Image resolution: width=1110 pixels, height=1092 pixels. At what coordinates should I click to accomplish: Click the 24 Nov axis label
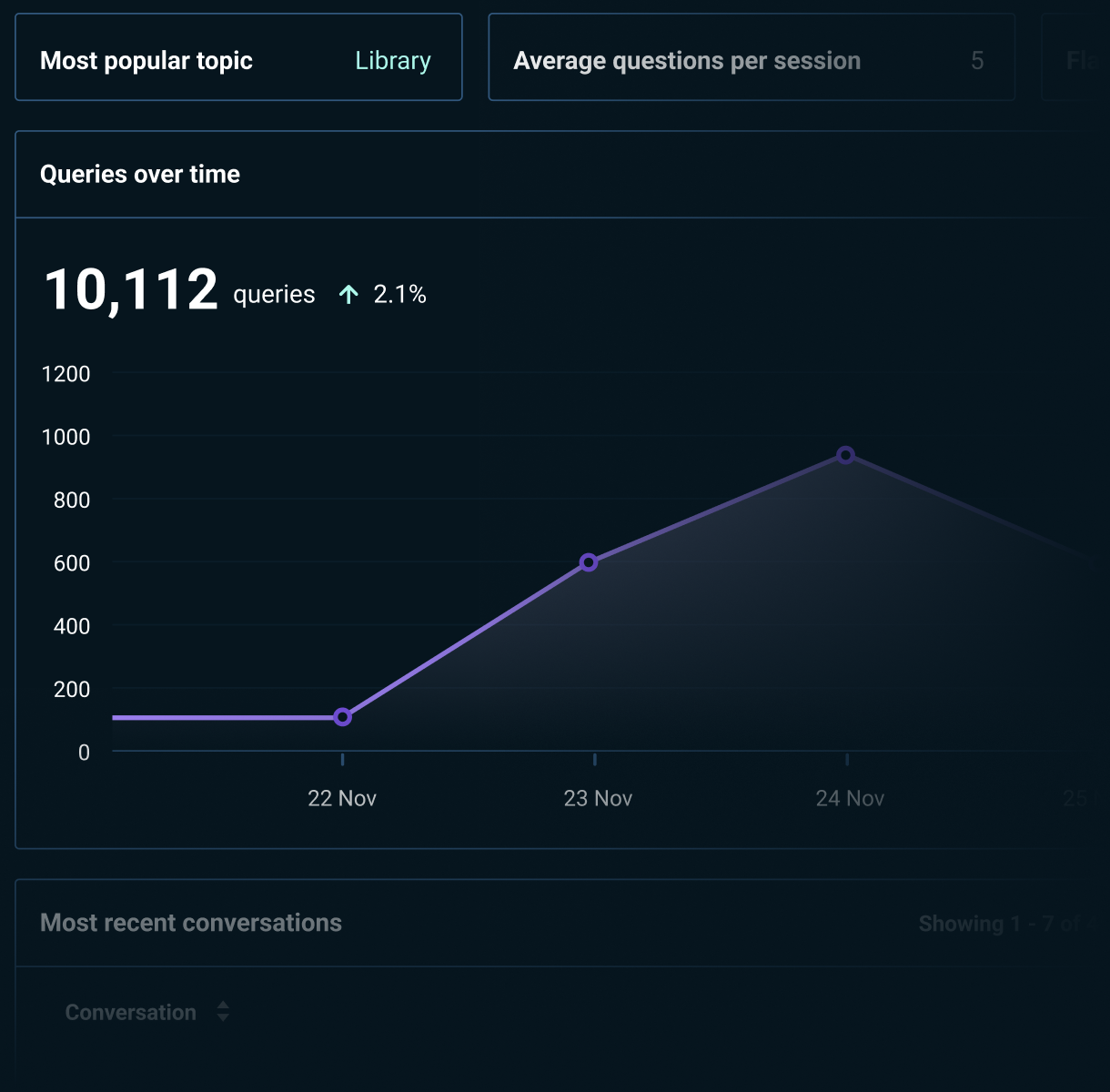(850, 798)
